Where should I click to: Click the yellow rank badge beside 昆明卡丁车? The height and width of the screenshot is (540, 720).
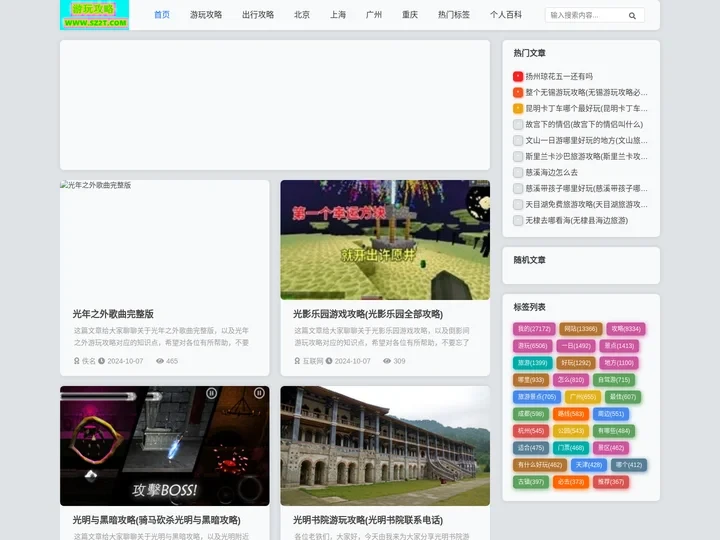(x=518, y=108)
